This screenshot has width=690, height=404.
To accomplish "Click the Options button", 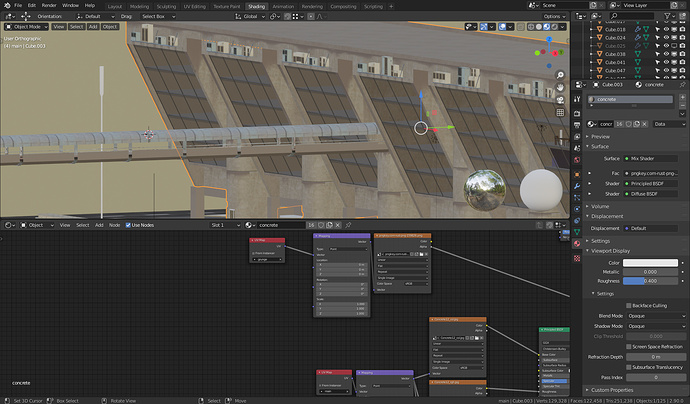I will (x=554, y=16).
